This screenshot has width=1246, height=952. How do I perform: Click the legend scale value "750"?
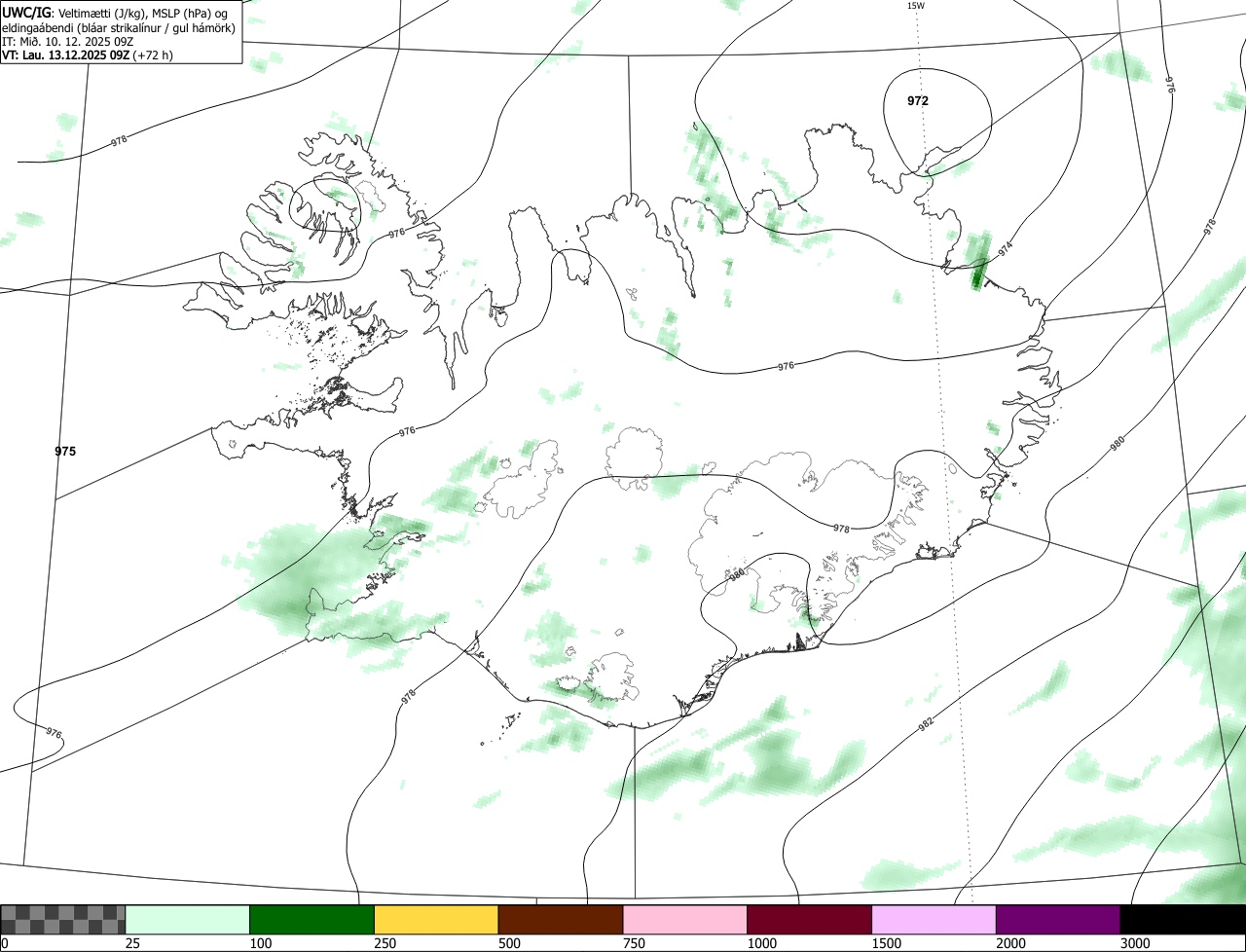[633, 943]
